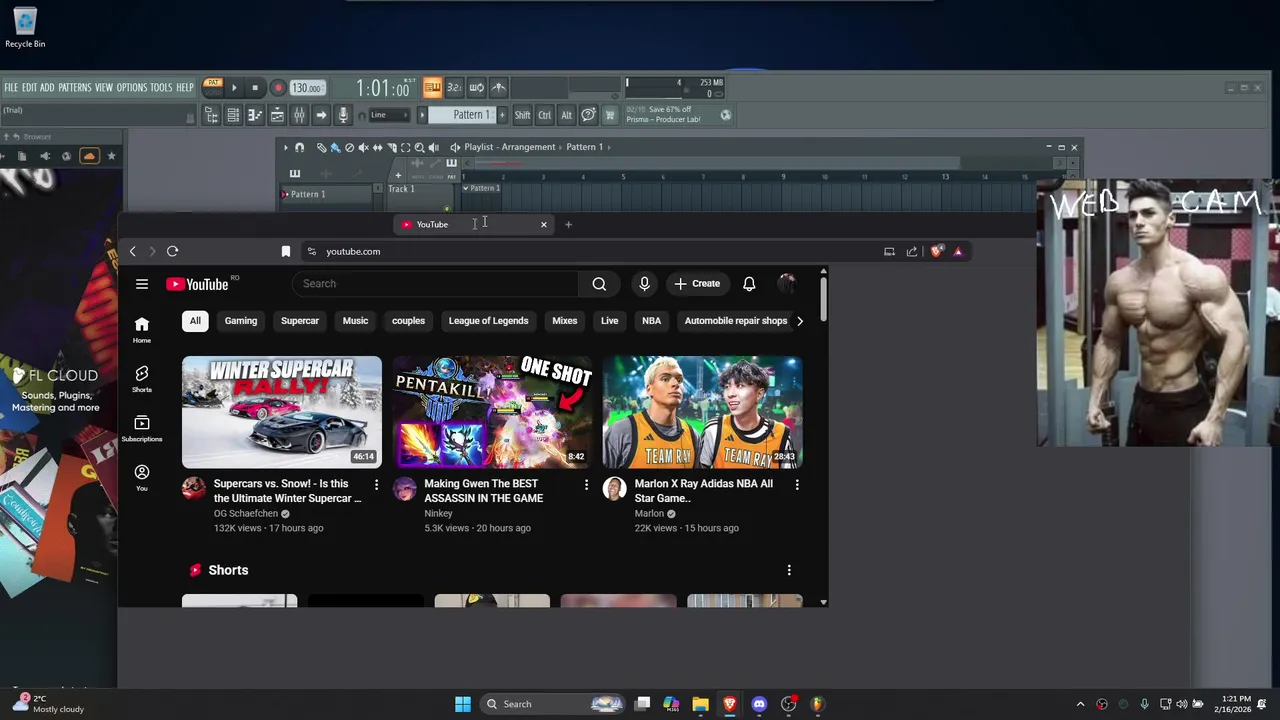Add a new pattern with plus button

[x=502, y=115]
